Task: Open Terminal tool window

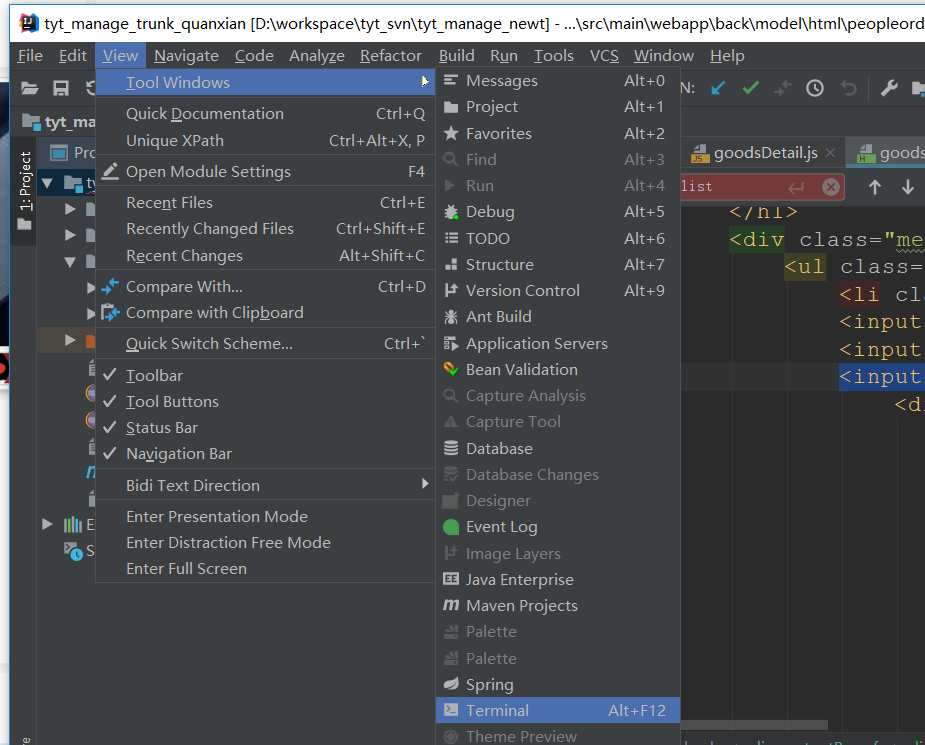Action: pos(557,710)
